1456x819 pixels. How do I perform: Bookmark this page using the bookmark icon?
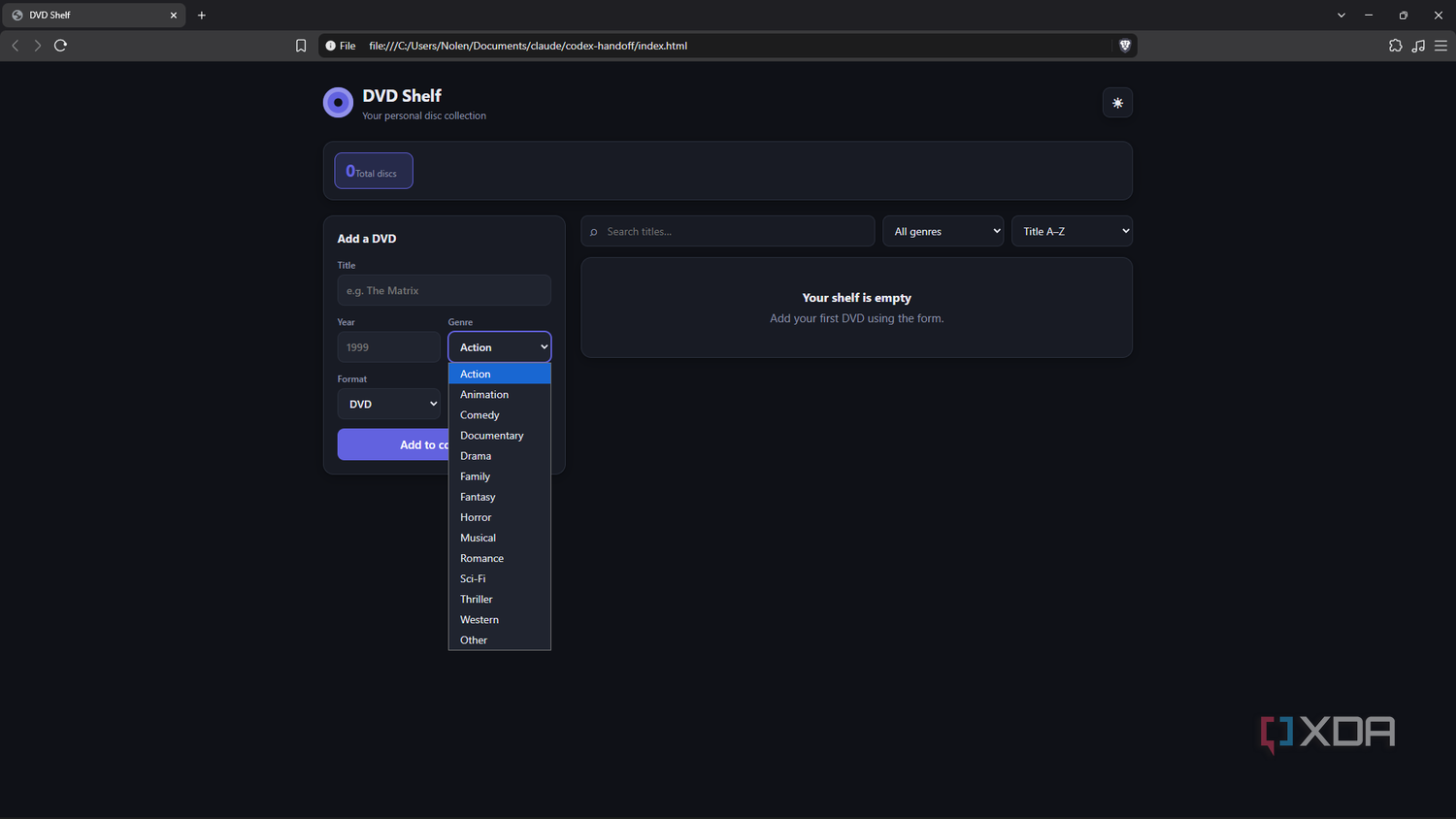[301, 46]
